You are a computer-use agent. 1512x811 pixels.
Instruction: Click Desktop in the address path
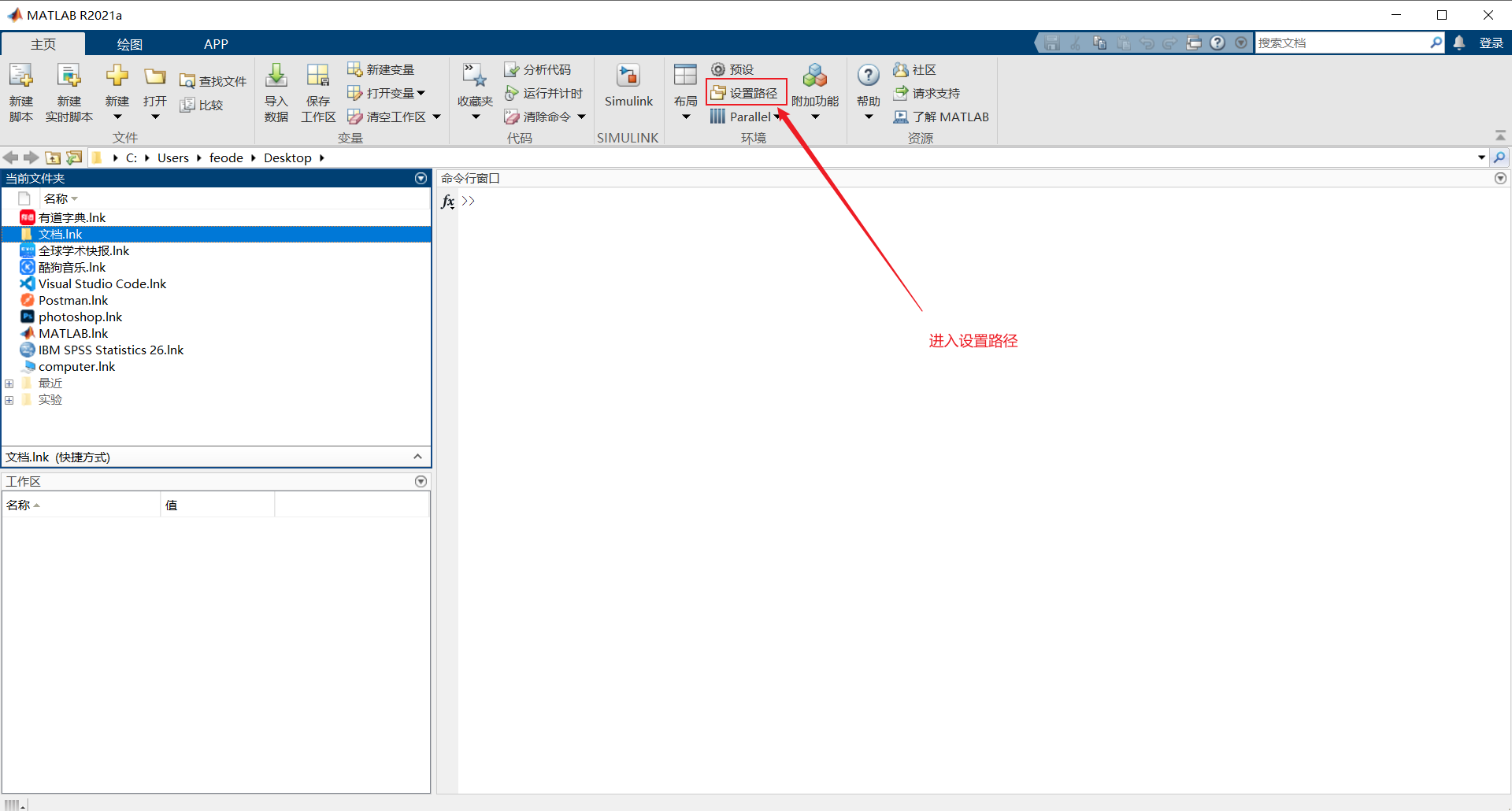(x=287, y=157)
